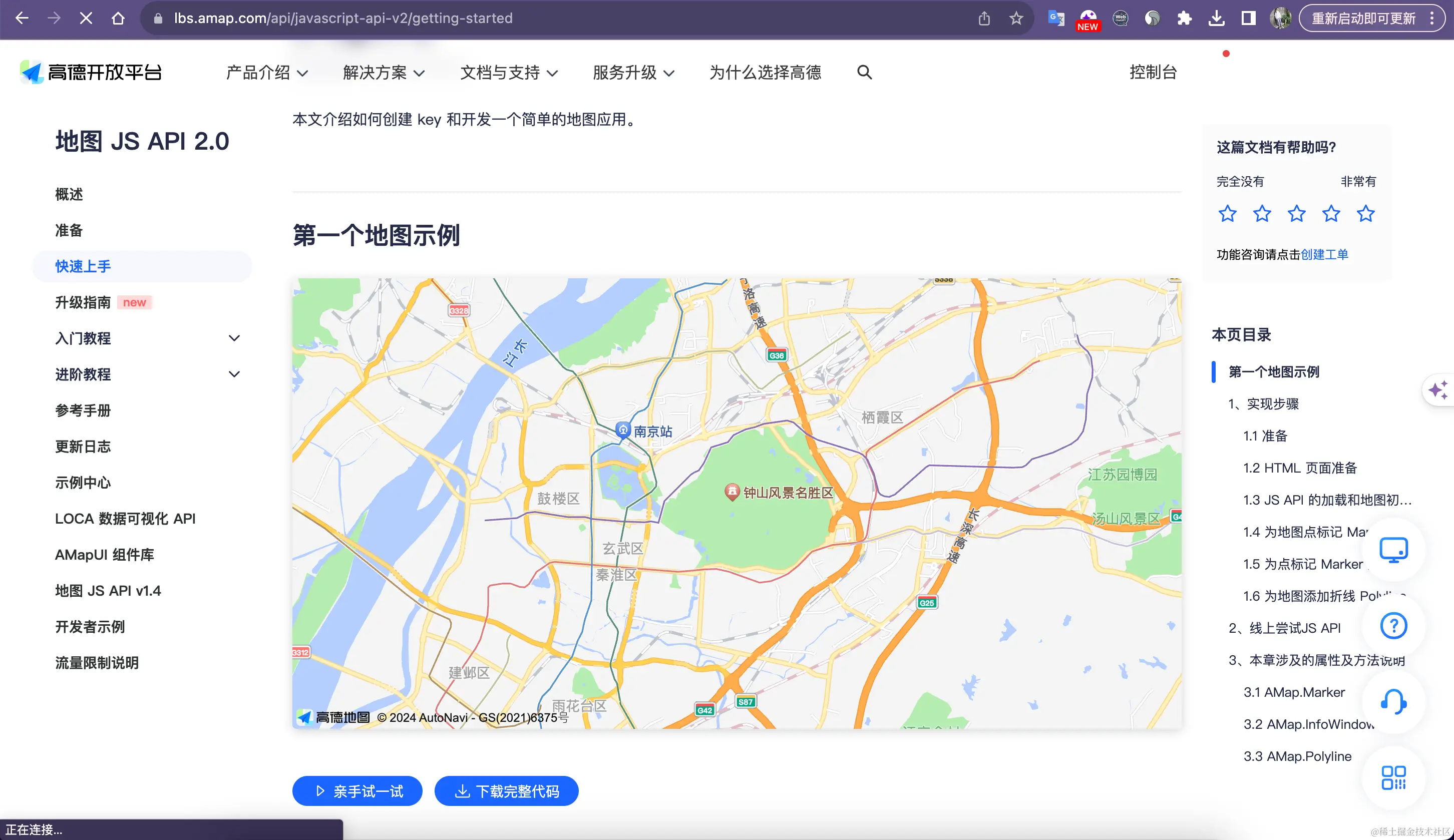Screen dimensions: 1454x840
Task: Click the 重新启动即可更新 update button
Action: [1363, 19]
